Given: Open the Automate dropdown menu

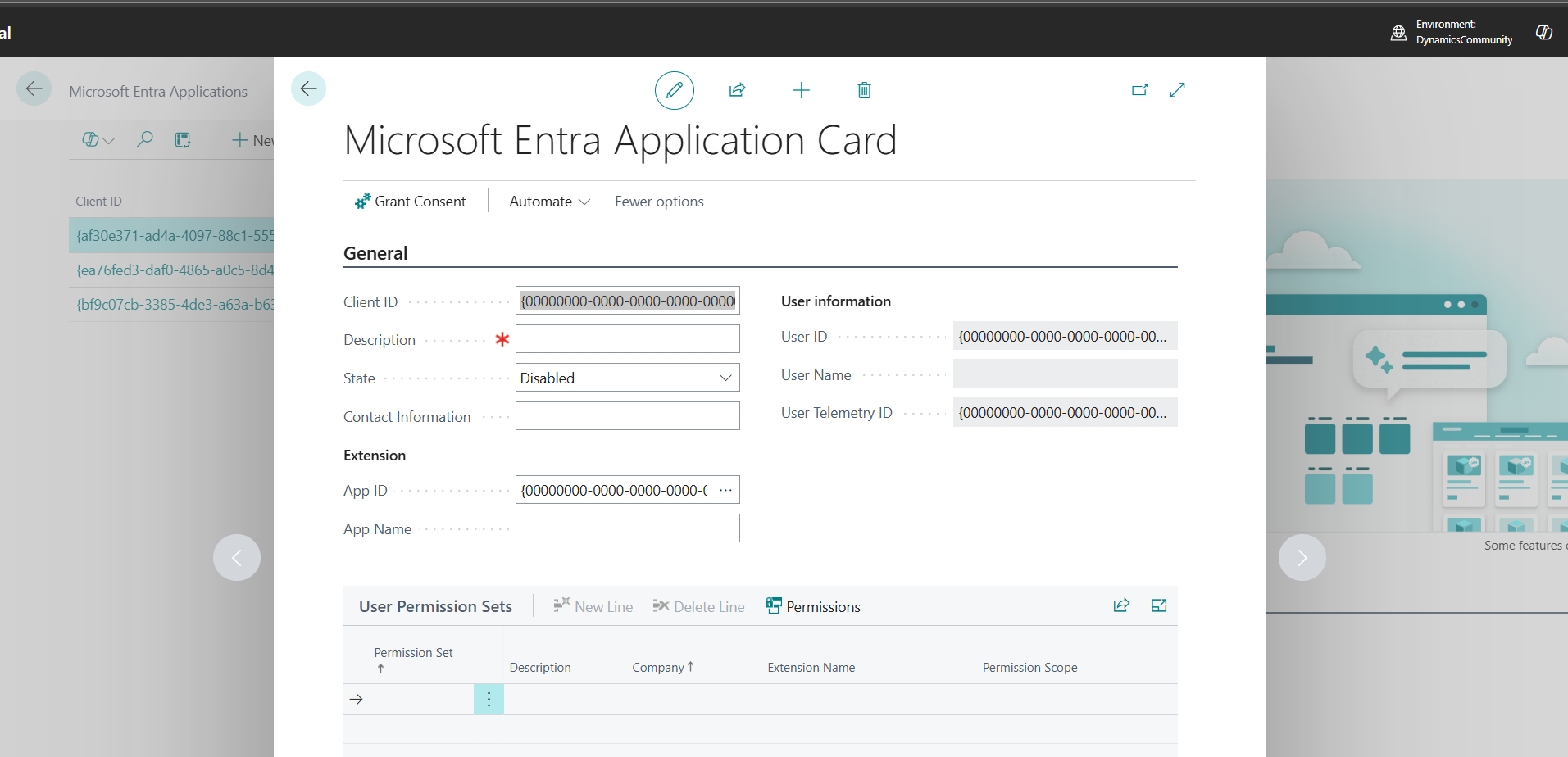Looking at the screenshot, I should click(x=549, y=201).
